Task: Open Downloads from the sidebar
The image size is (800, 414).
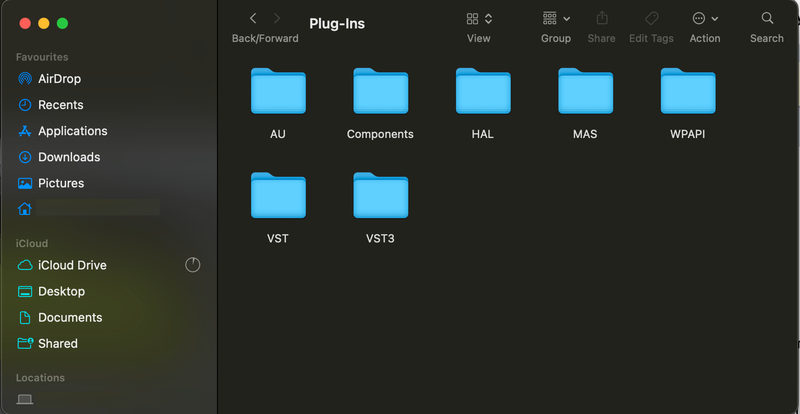Action: click(x=69, y=157)
